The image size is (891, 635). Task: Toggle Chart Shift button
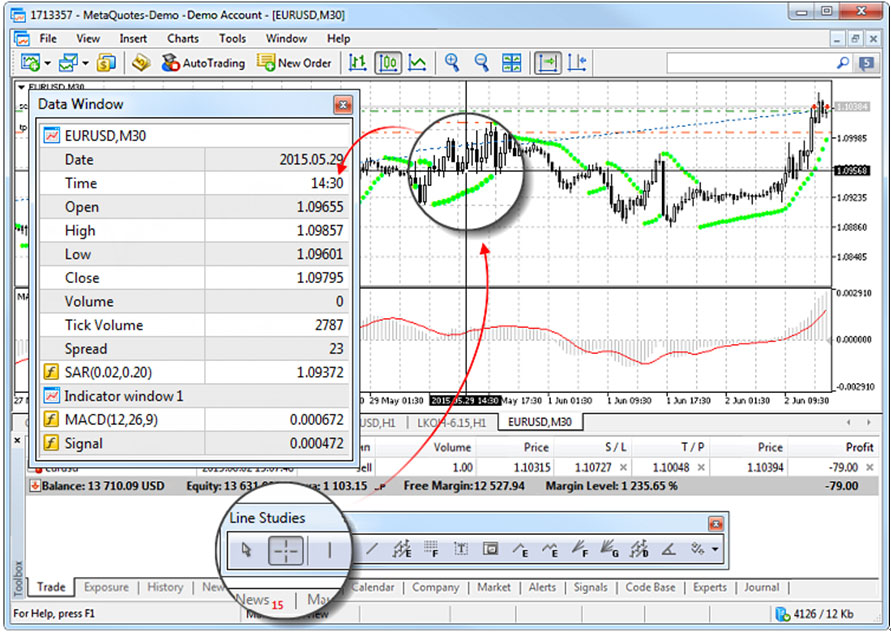click(577, 63)
